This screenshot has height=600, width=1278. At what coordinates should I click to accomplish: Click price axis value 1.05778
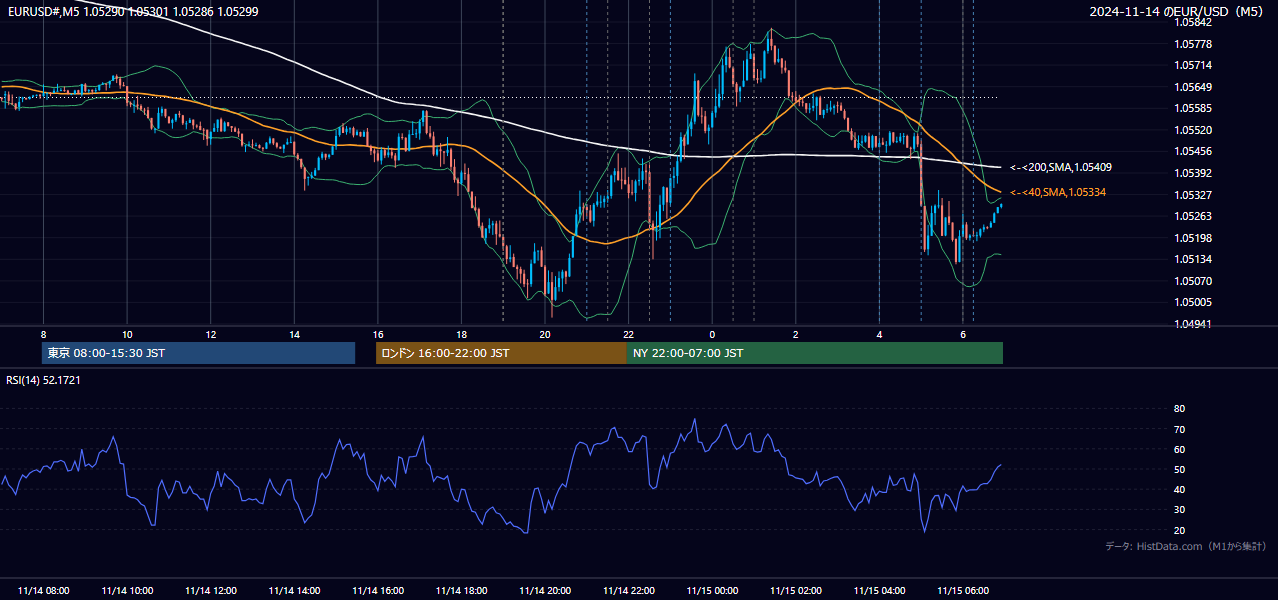click(x=1192, y=44)
